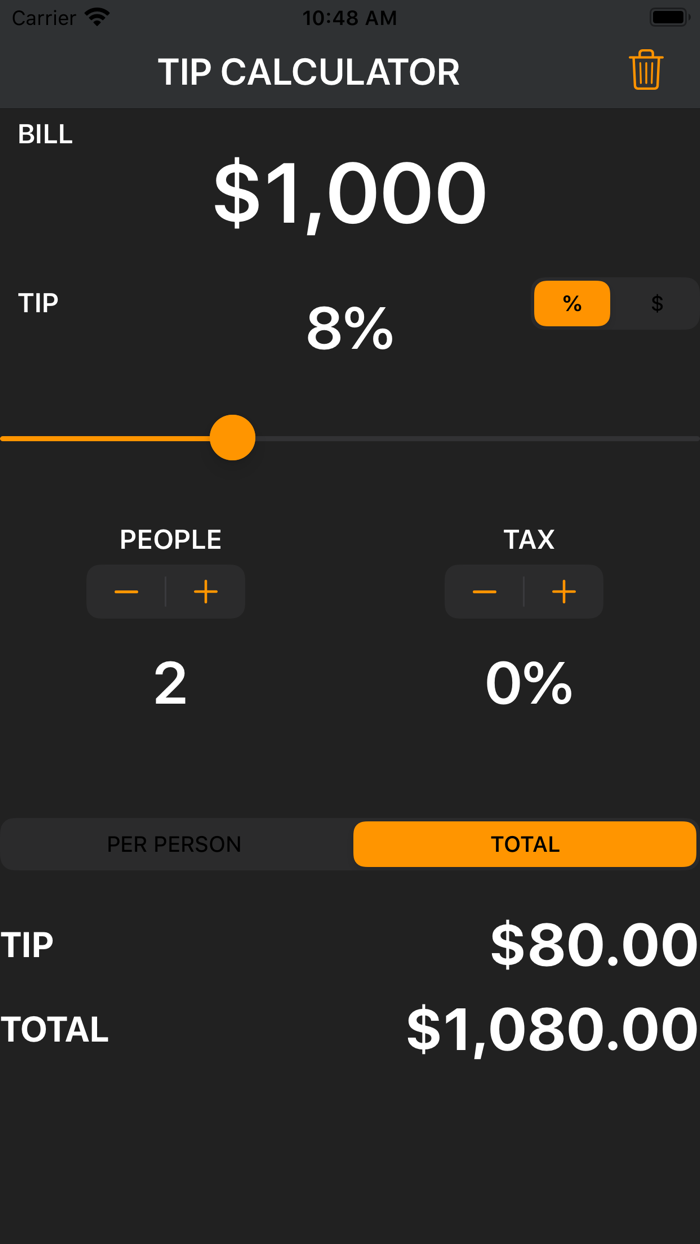The width and height of the screenshot is (700, 1244).
Task: Tap the 0% tax value display
Action: [x=528, y=683]
